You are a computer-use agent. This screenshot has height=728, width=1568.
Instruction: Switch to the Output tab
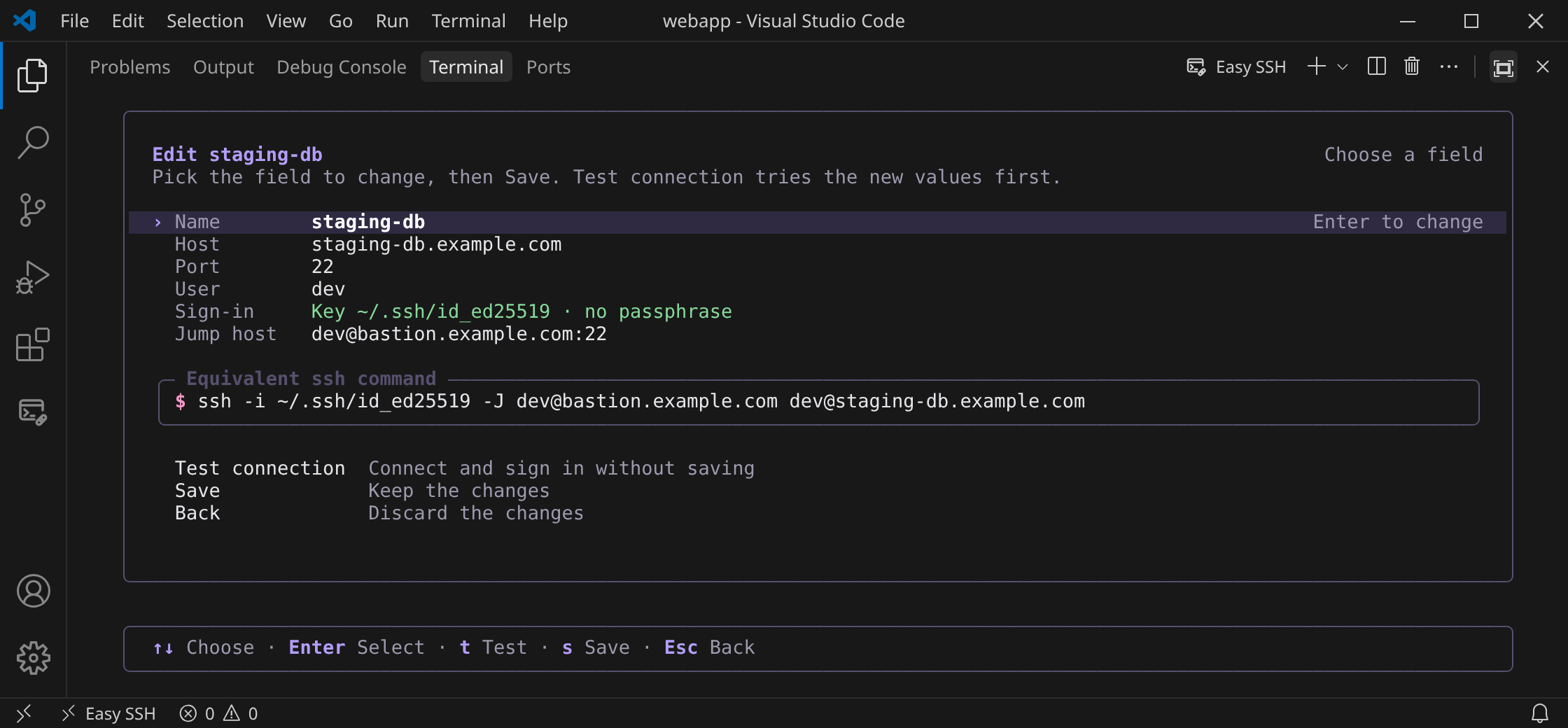point(223,67)
